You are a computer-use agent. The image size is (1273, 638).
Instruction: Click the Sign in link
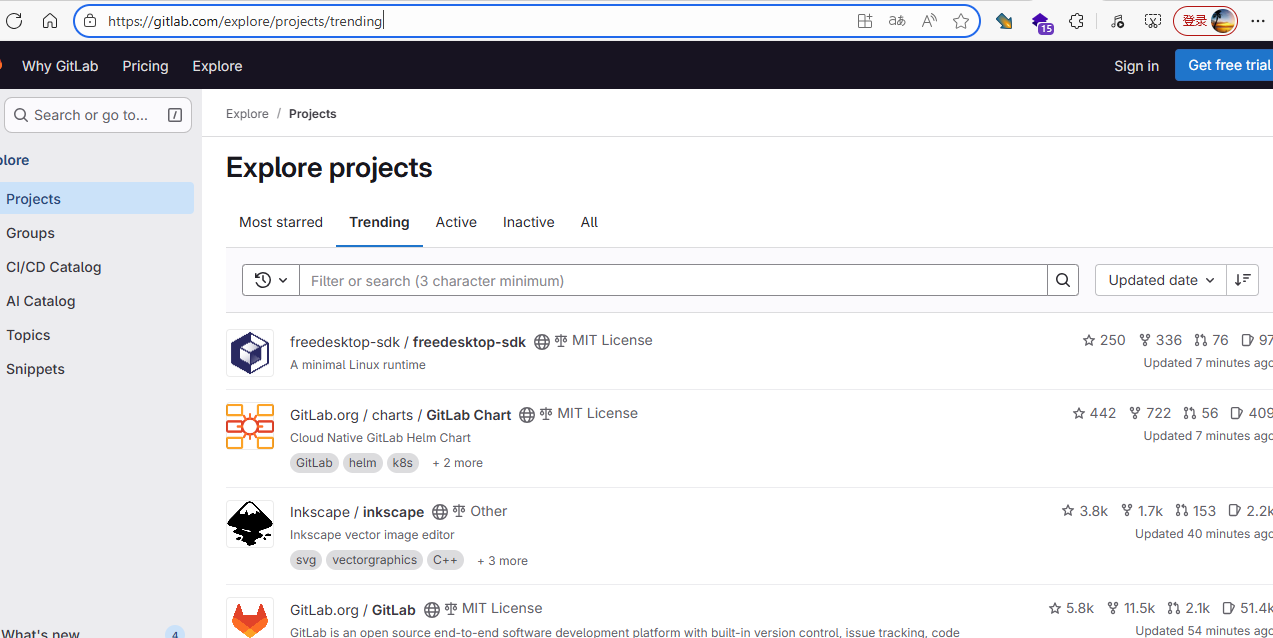[x=1136, y=66]
